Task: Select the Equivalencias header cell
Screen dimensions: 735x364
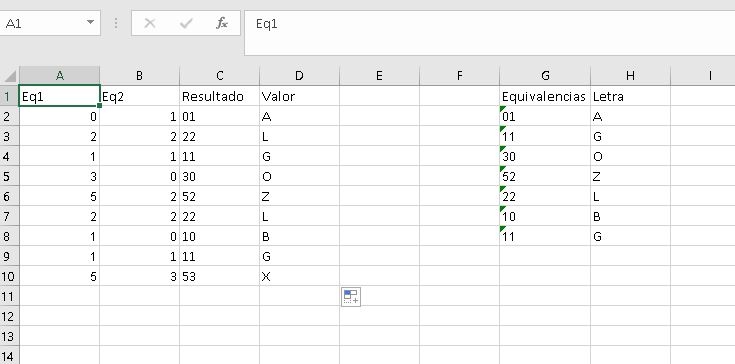Action: [545, 96]
